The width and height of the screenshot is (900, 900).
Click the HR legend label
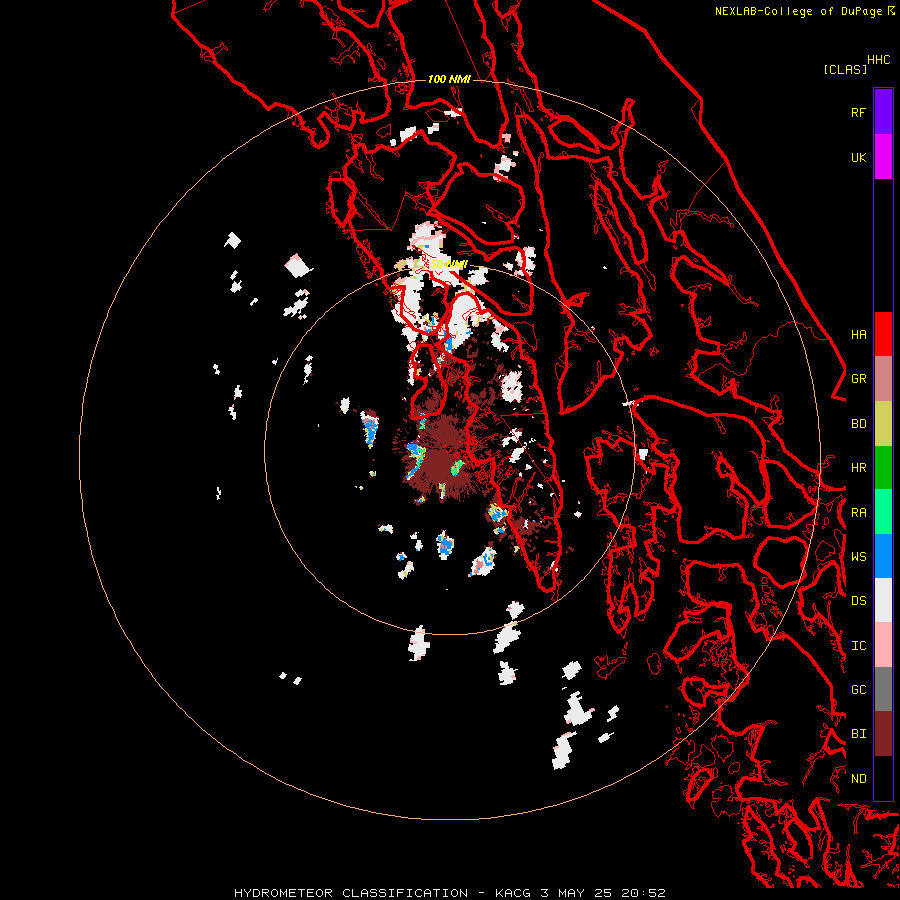(858, 468)
